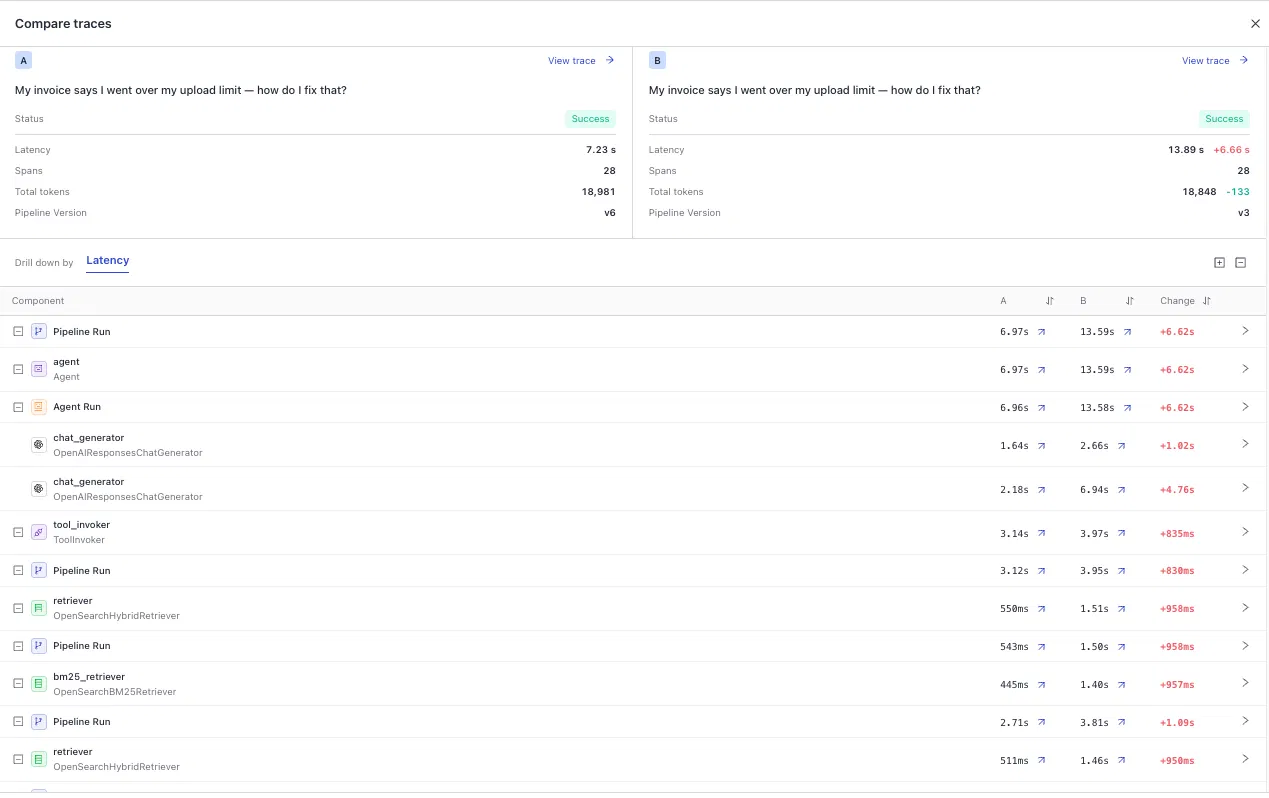Close the Compare traces dialog
This screenshot has width=1269, height=798.
[1255, 23]
